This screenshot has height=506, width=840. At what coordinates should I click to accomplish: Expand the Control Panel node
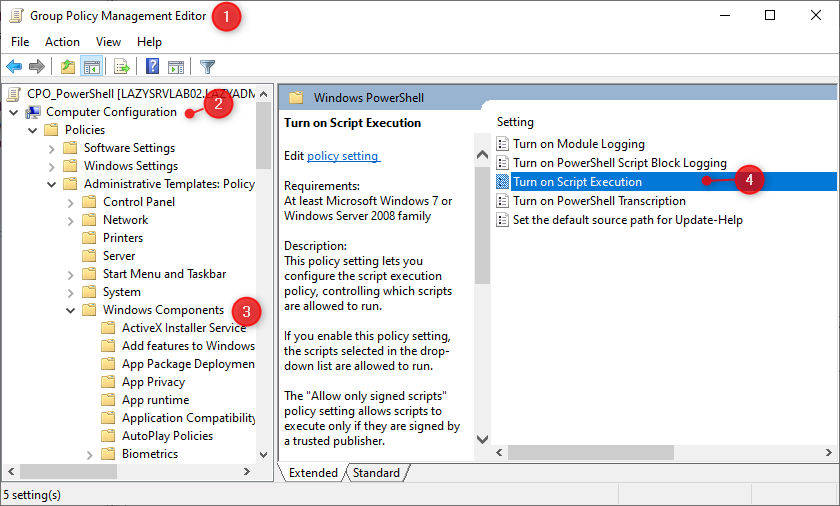click(x=71, y=203)
